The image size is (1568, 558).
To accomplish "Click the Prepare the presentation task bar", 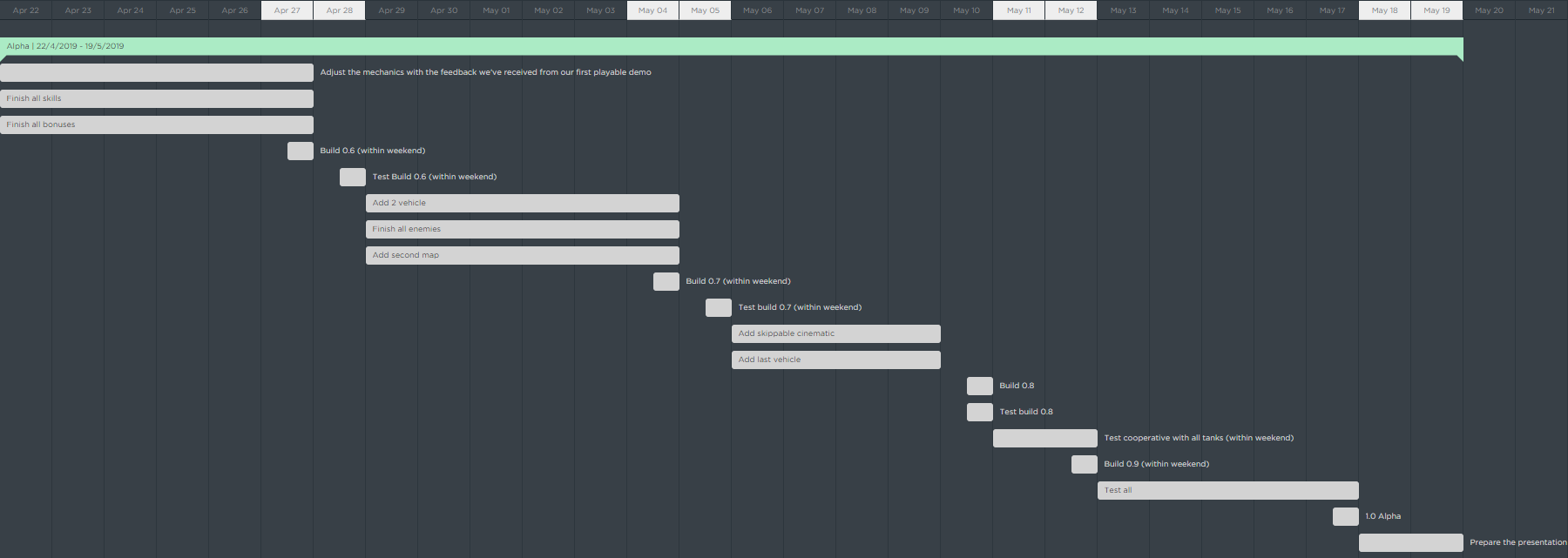I will [x=1411, y=542].
